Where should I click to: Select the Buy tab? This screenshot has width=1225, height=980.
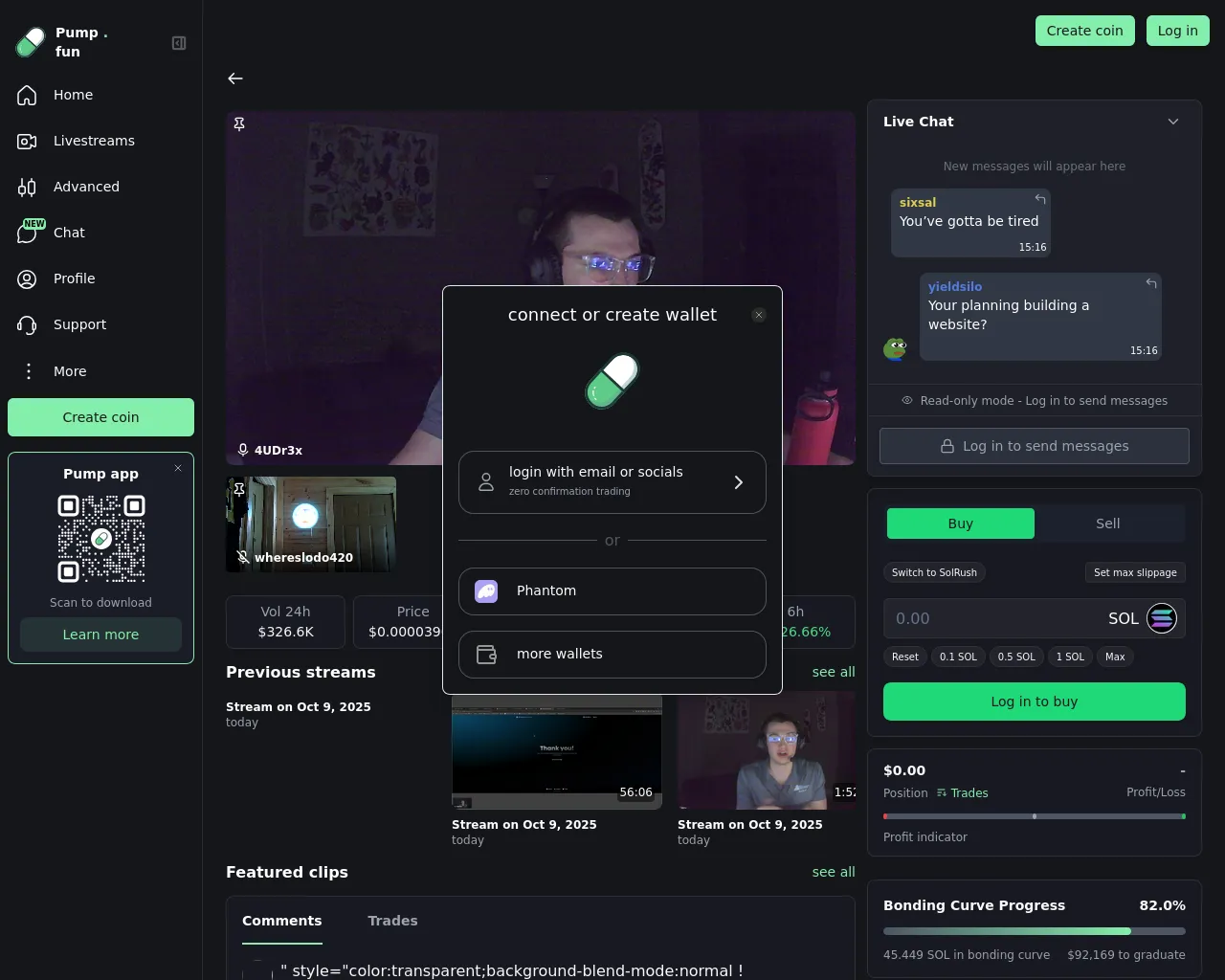pos(961,523)
